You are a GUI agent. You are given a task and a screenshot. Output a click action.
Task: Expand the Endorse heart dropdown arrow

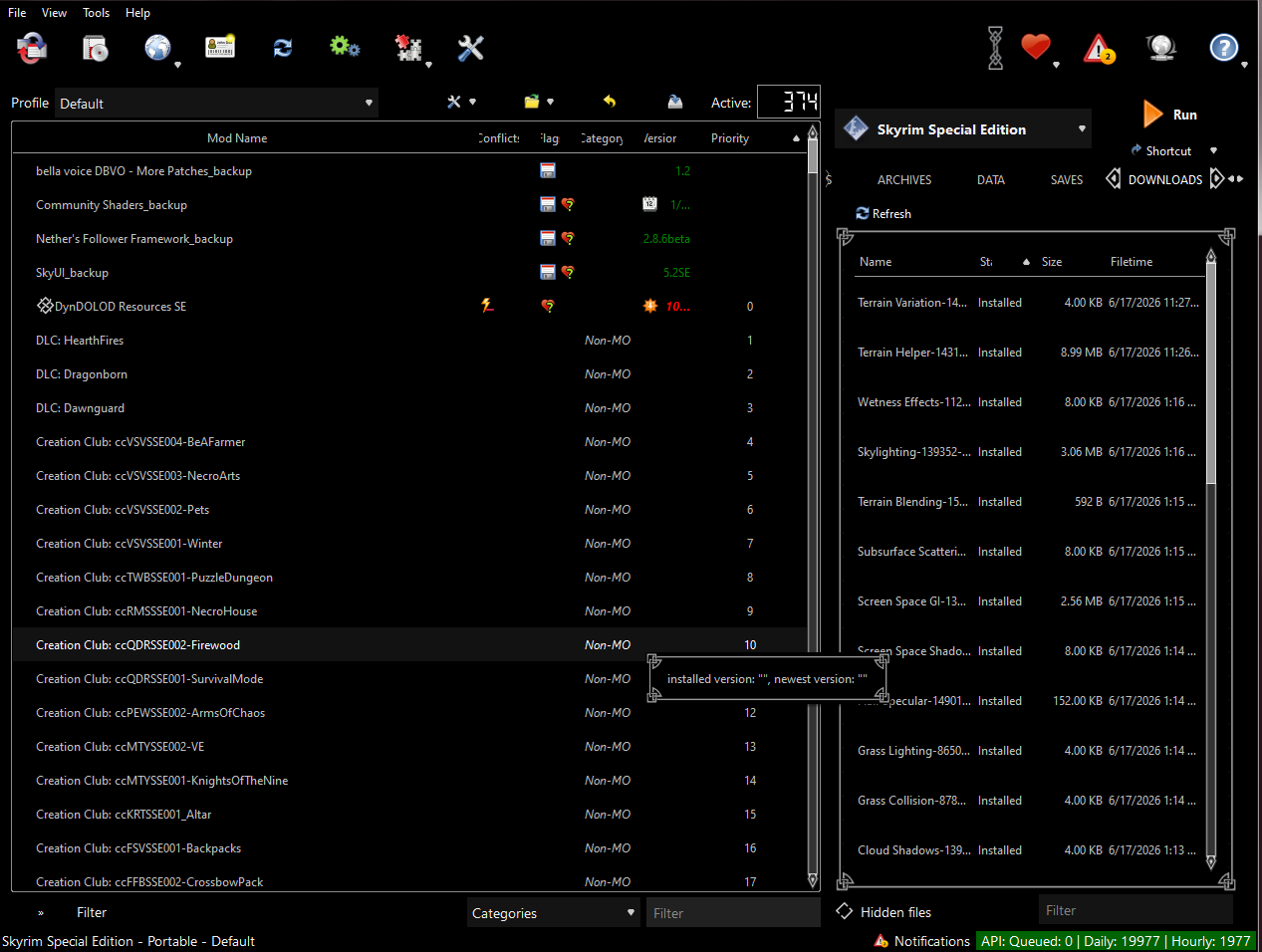(1056, 65)
